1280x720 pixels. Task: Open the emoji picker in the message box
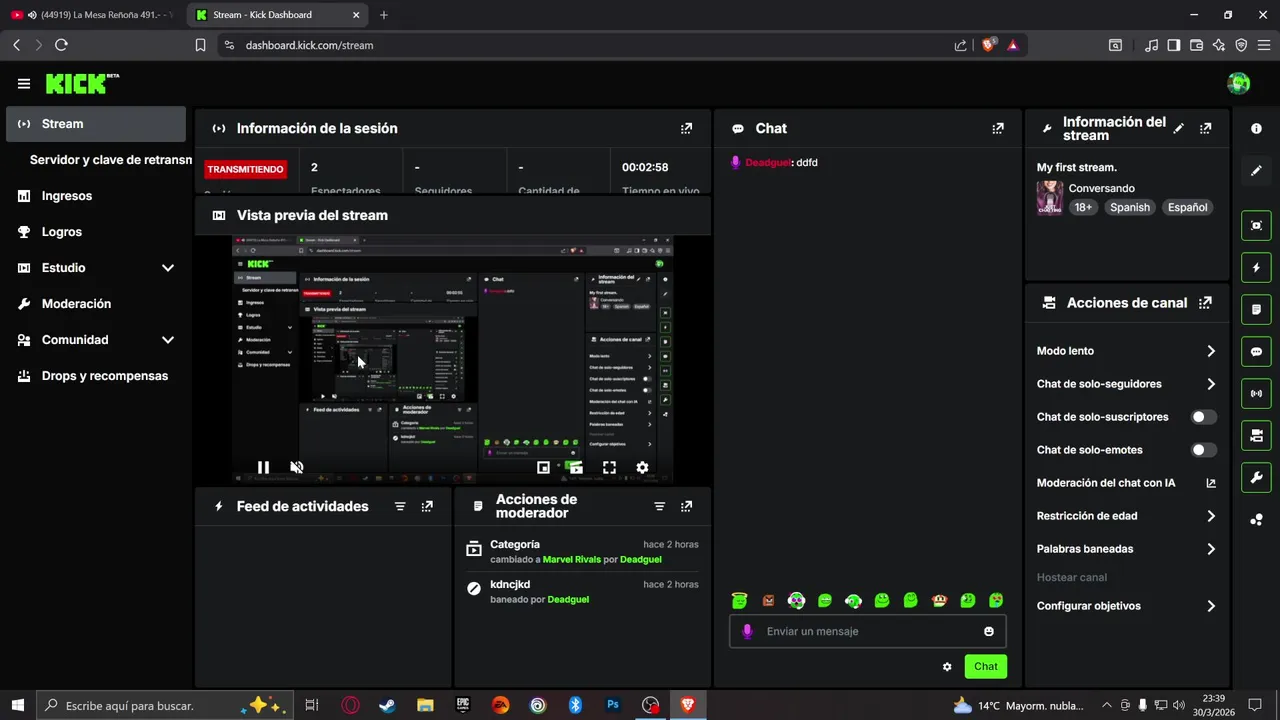coord(989,631)
